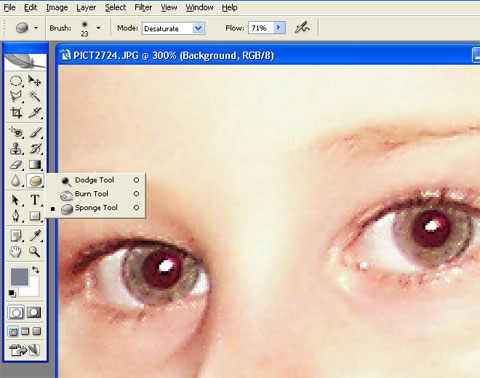Open the Select menu
This screenshot has width=480, height=378.
coord(115,7)
